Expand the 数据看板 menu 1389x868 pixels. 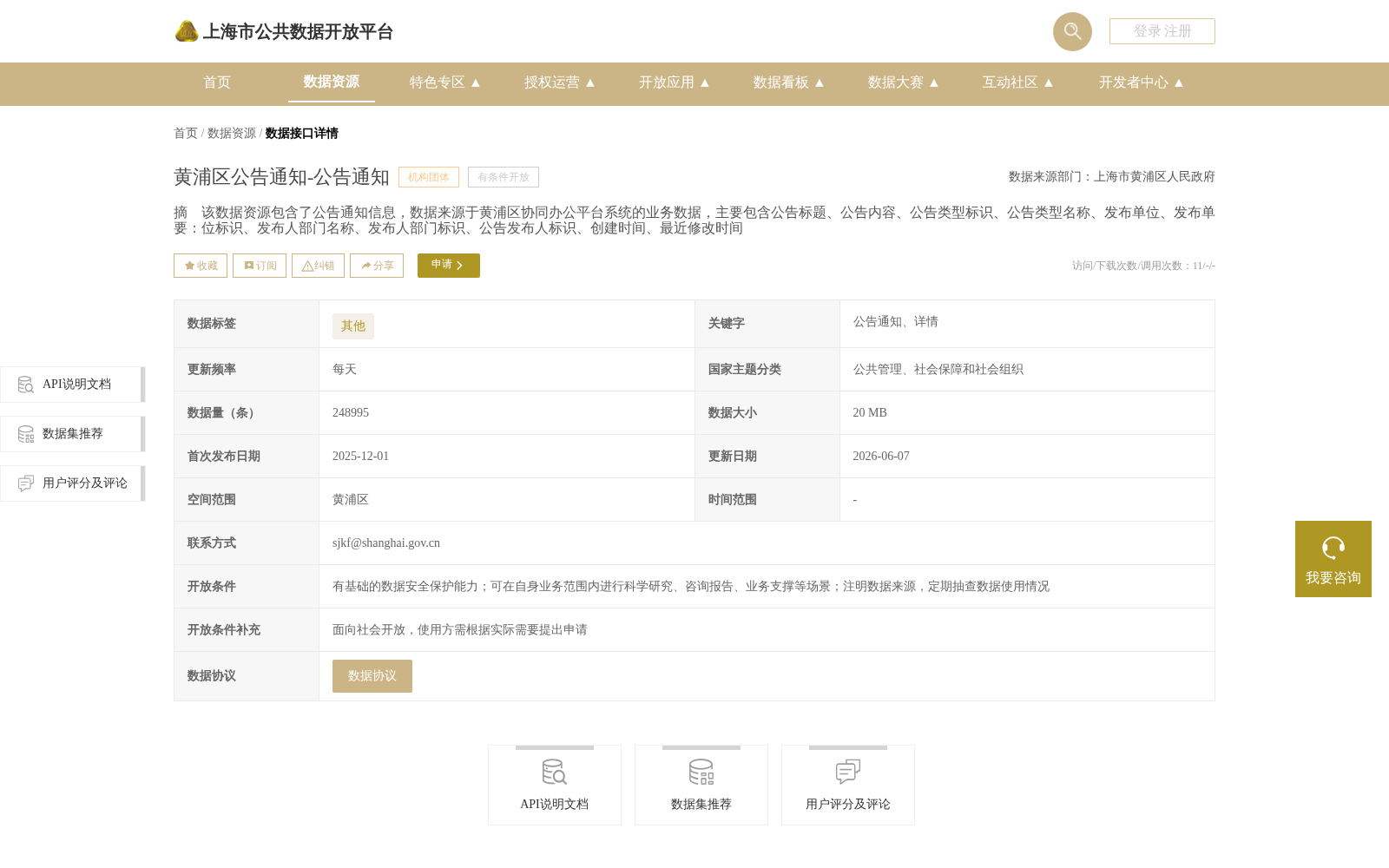(x=789, y=82)
